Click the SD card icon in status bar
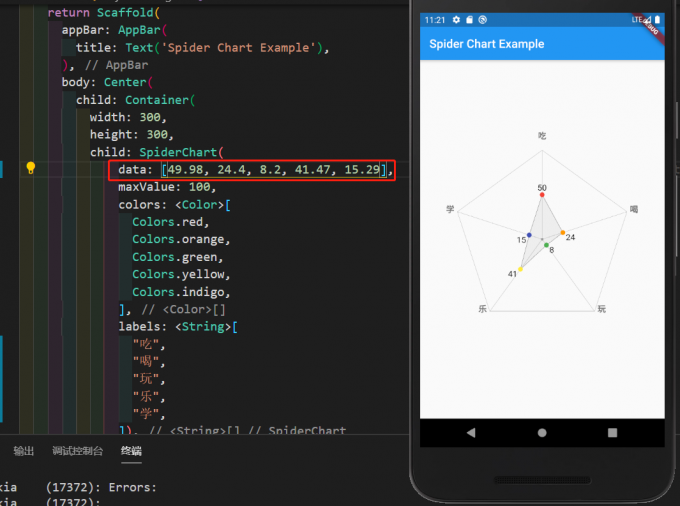 pos(469,20)
